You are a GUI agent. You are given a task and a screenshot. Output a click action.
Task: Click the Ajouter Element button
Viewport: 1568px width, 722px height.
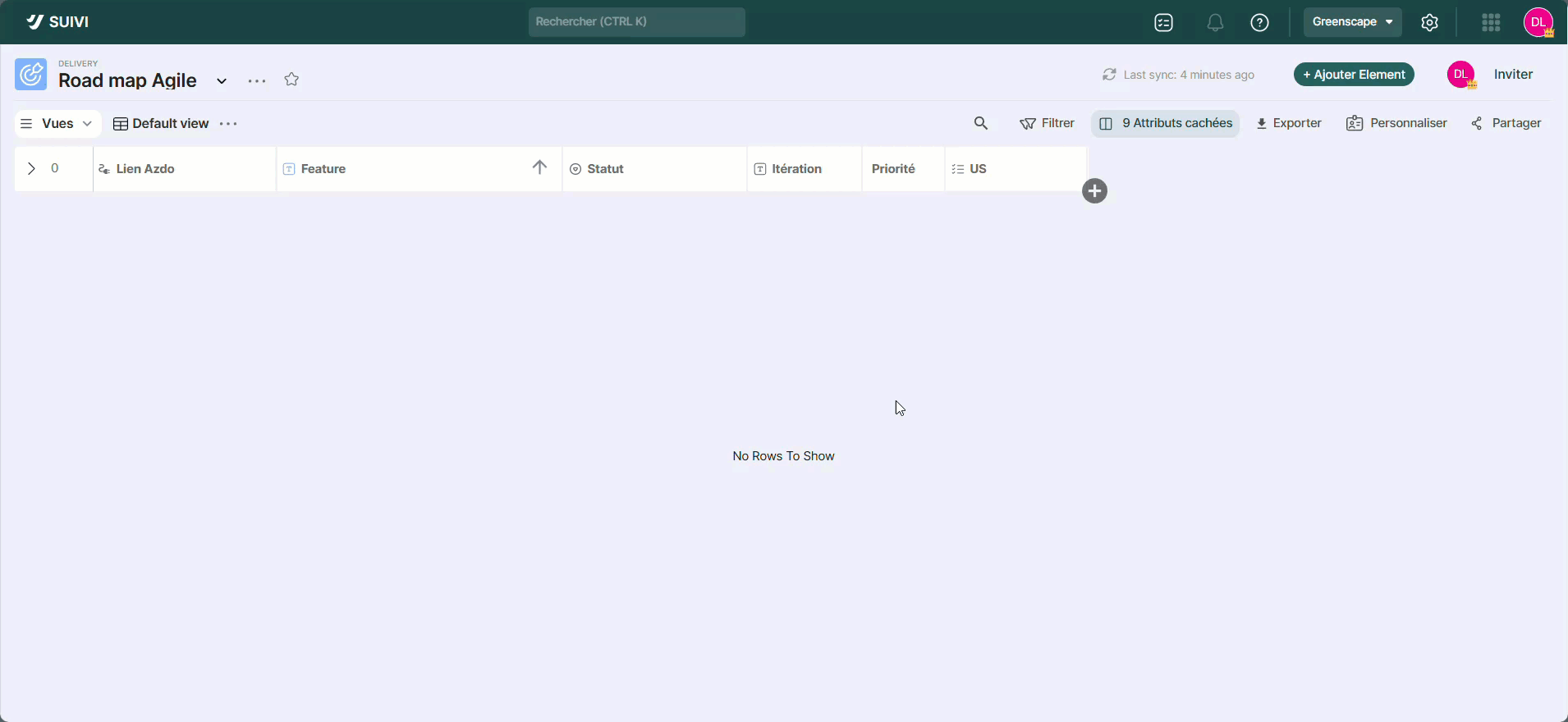point(1354,75)
